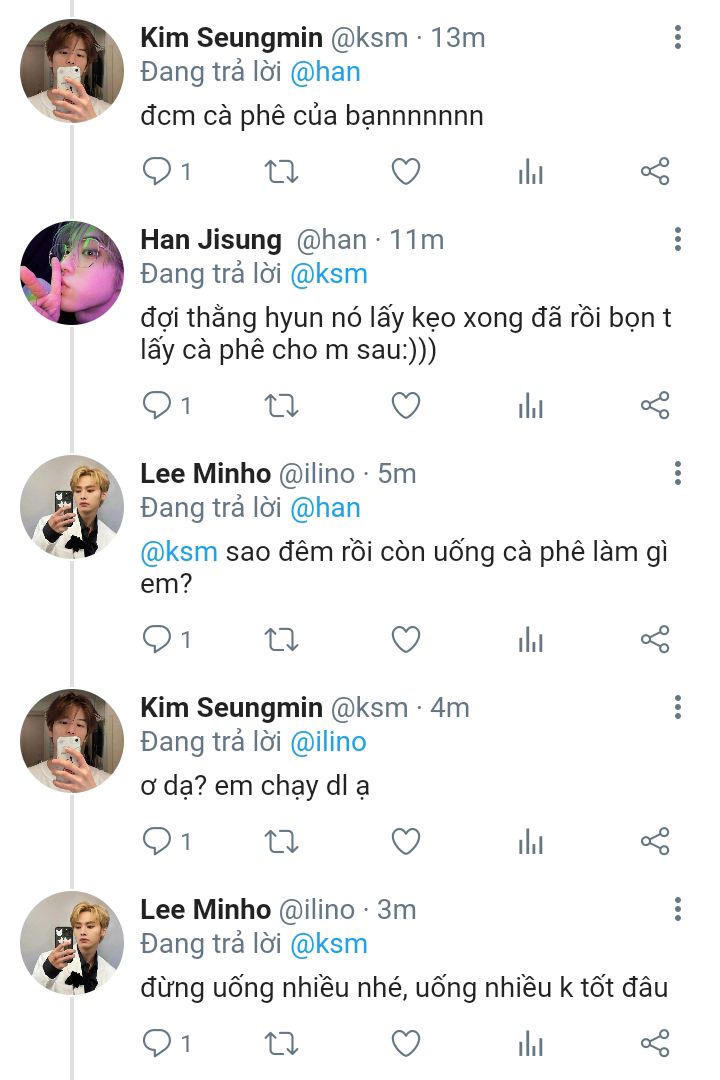Retweet Kim Seungmin's 4m reply

tap(281, 842)
